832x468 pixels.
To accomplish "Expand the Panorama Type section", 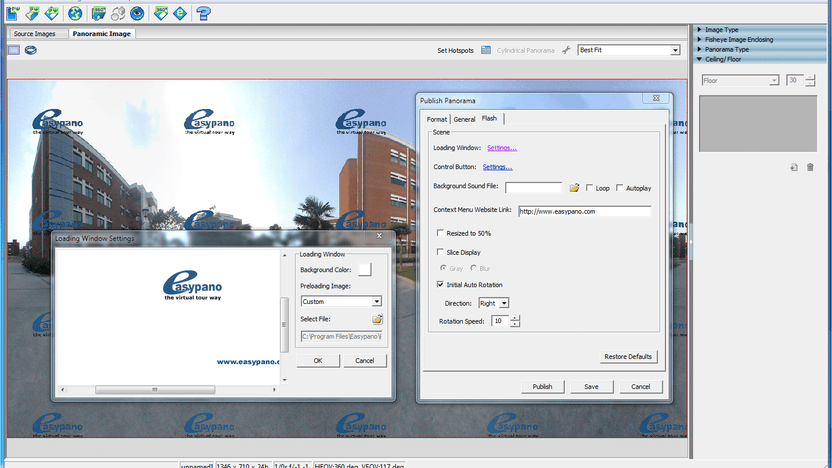I will (699, 49).
